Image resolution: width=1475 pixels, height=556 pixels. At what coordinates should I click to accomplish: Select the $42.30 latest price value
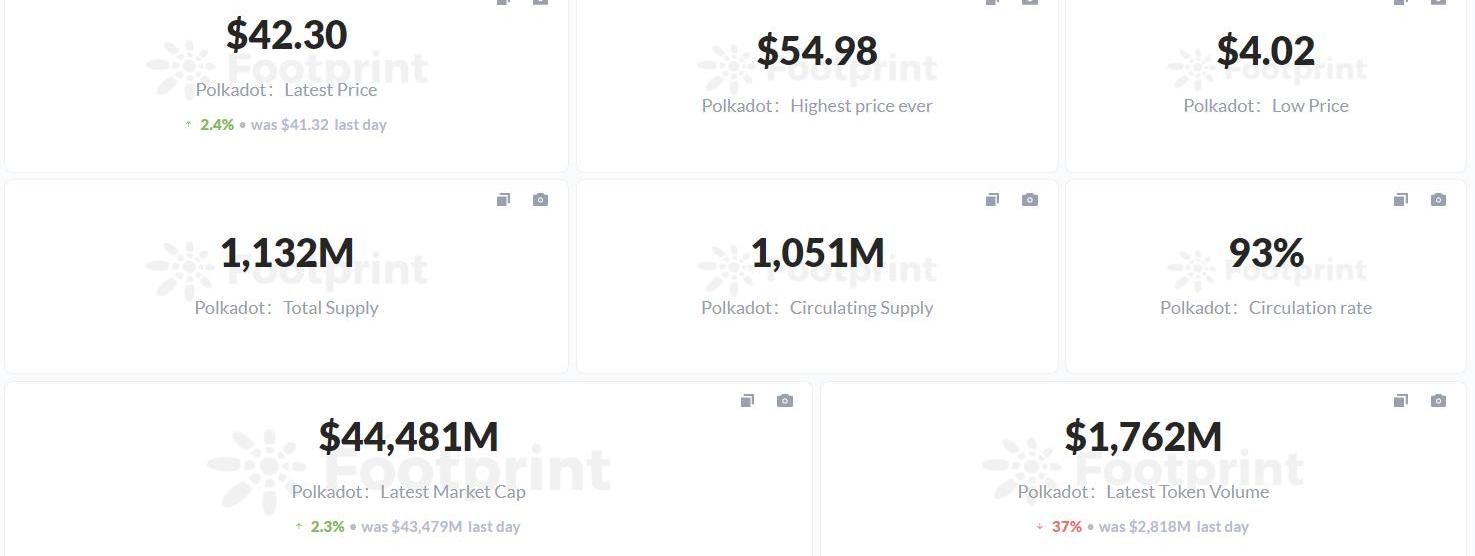click(287, 35)
